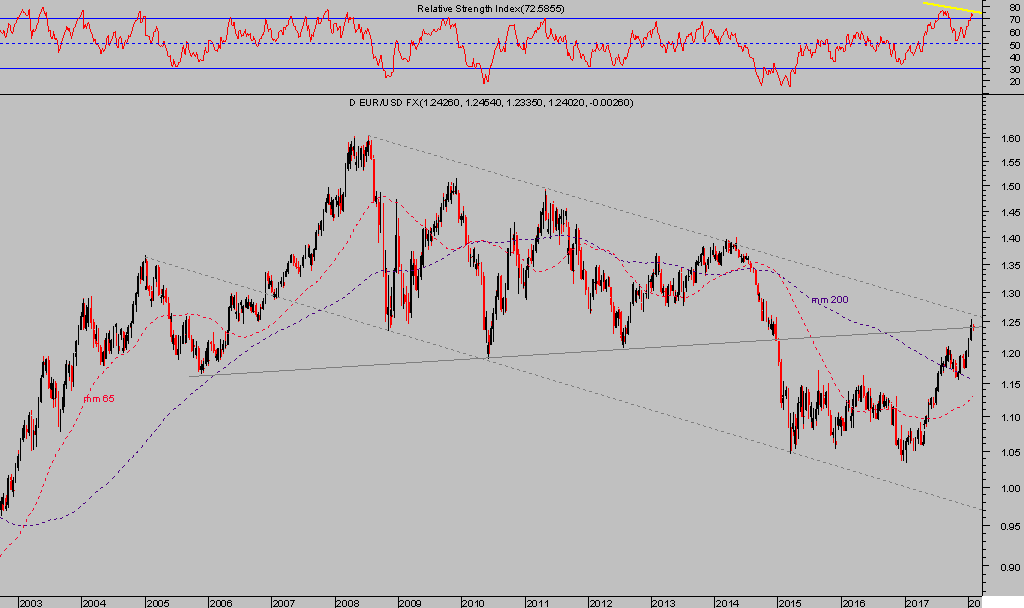
Task: Select the 1.05 price axis label
Action: [1009, 450]
